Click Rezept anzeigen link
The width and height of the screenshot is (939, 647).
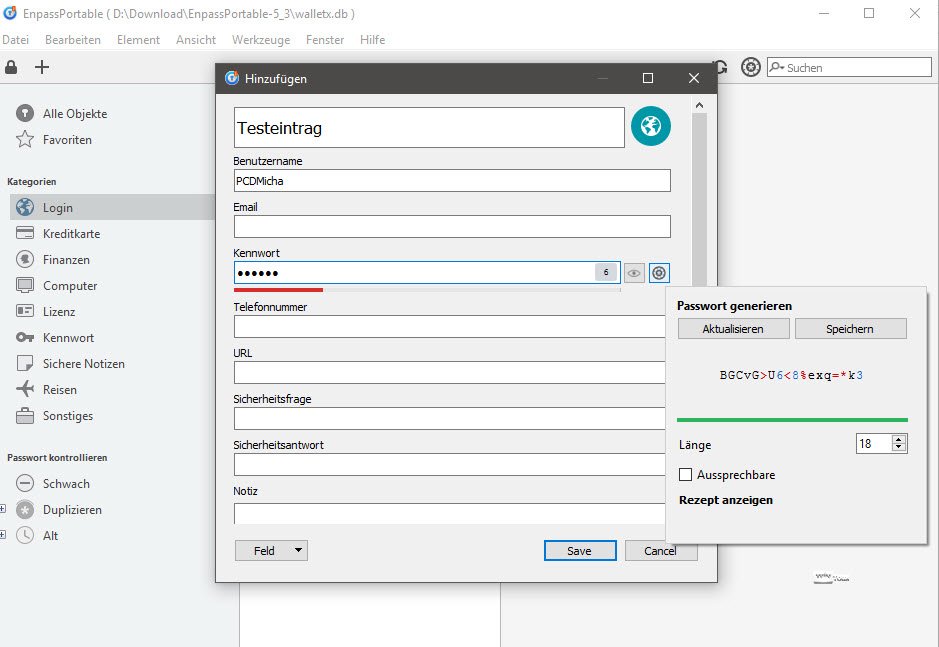(x=726, y=500)
